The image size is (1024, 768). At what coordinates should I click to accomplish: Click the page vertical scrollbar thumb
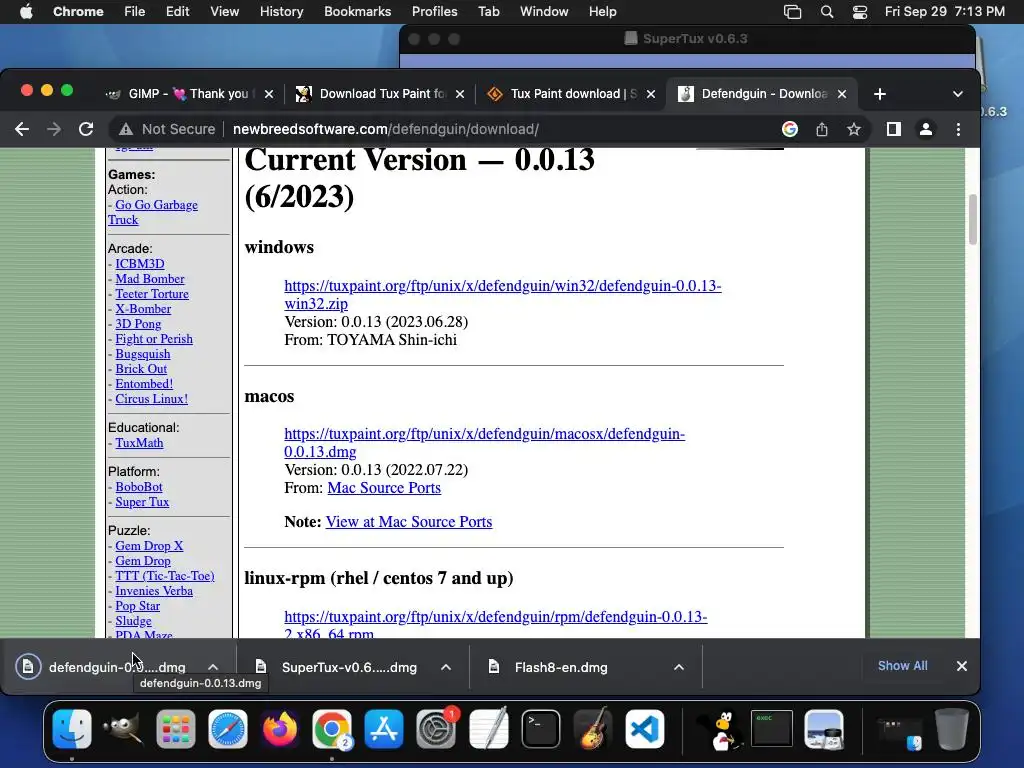coord(972,219)
